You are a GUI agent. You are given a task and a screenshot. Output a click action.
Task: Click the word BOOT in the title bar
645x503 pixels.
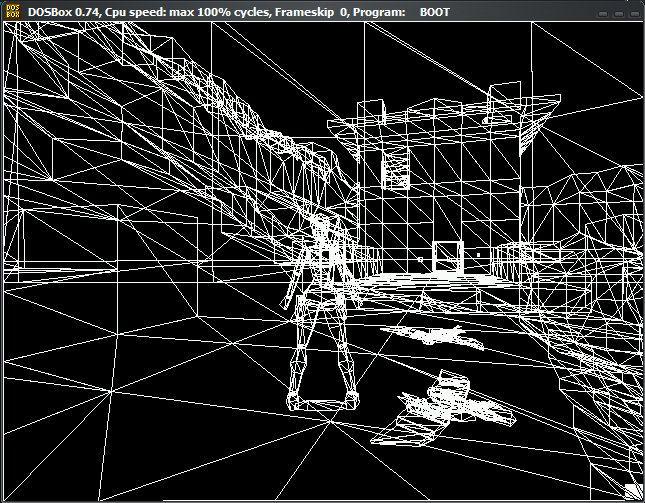click(x=434, y=11)
